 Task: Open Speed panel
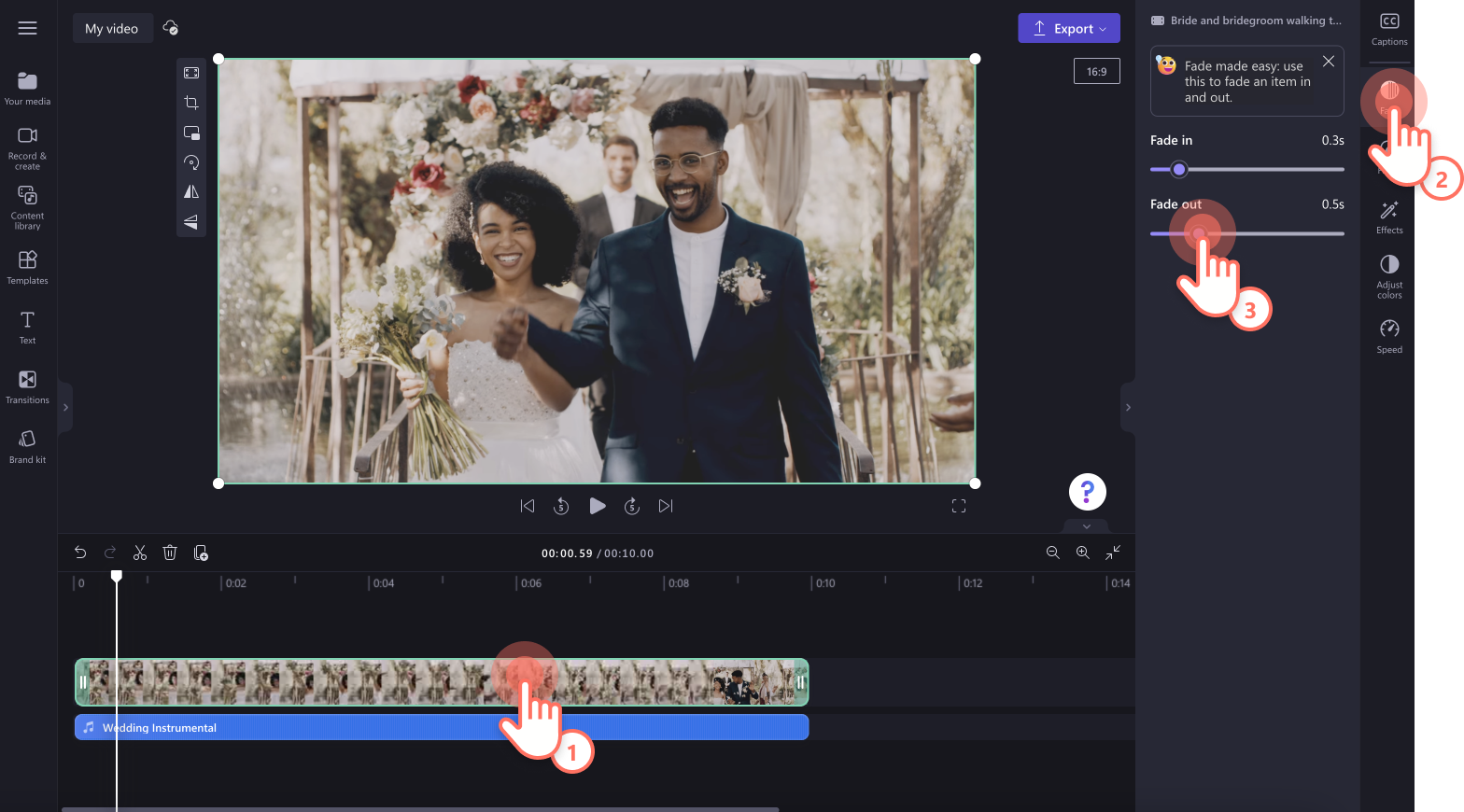1389,337
